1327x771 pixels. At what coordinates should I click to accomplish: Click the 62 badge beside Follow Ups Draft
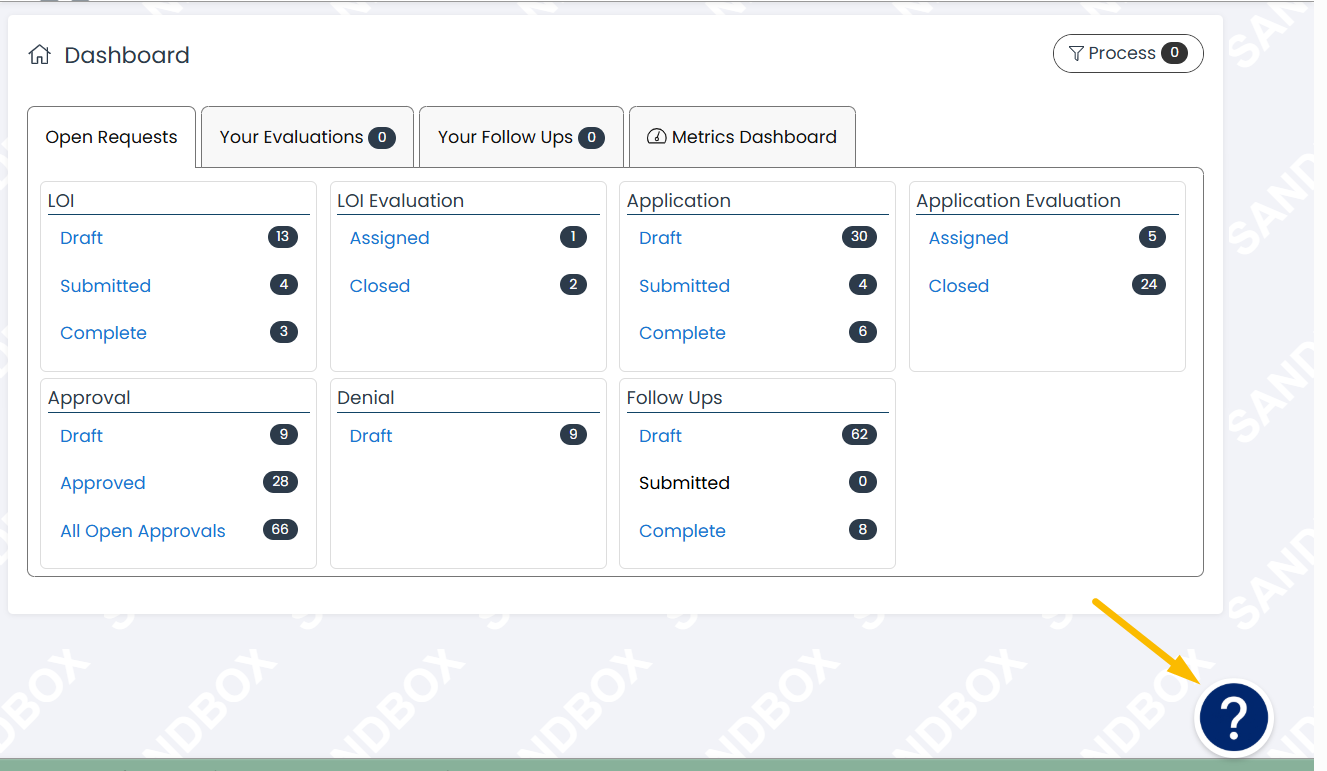point(859,435)
